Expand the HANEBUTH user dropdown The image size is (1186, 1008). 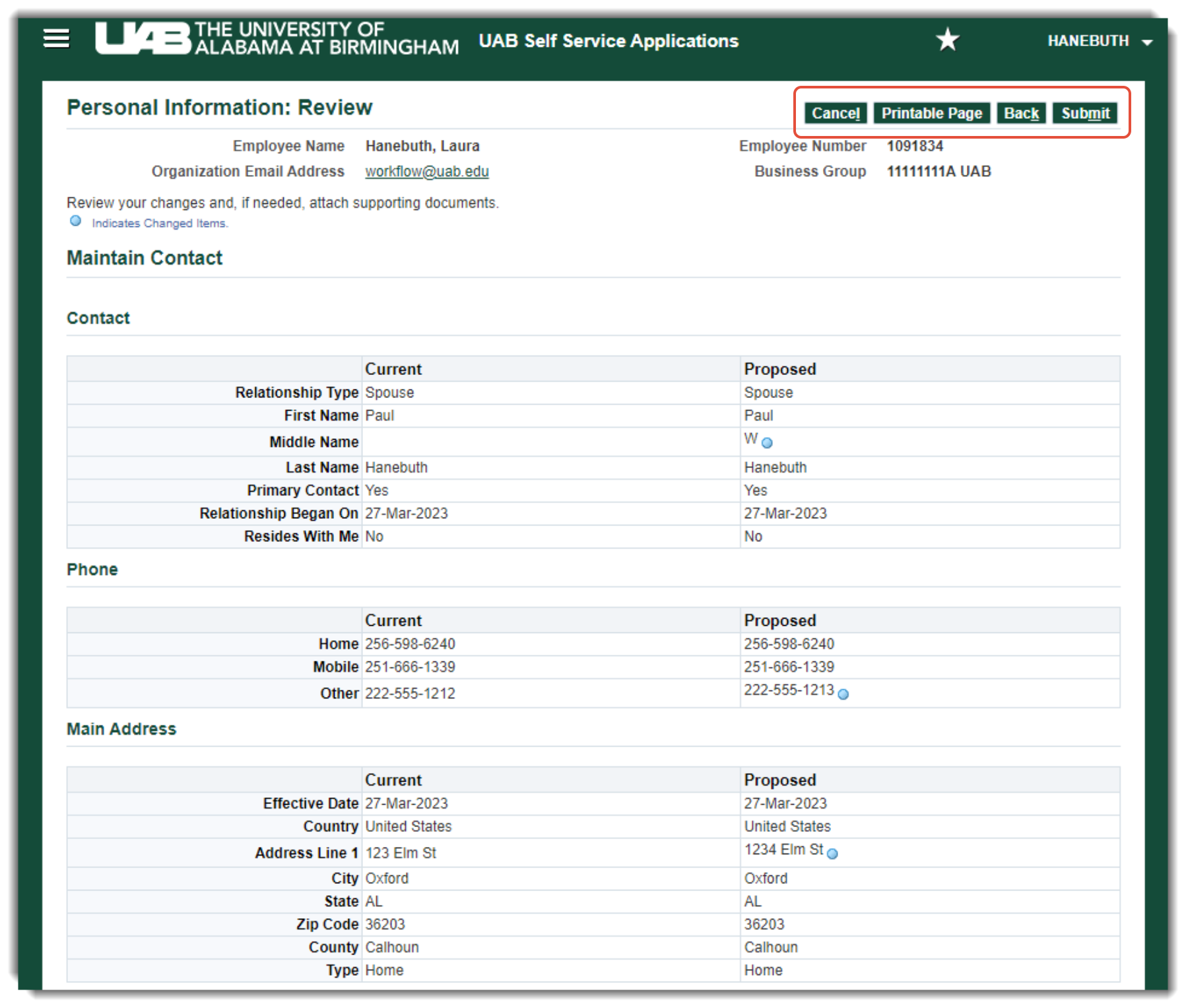click(1100, 41)
